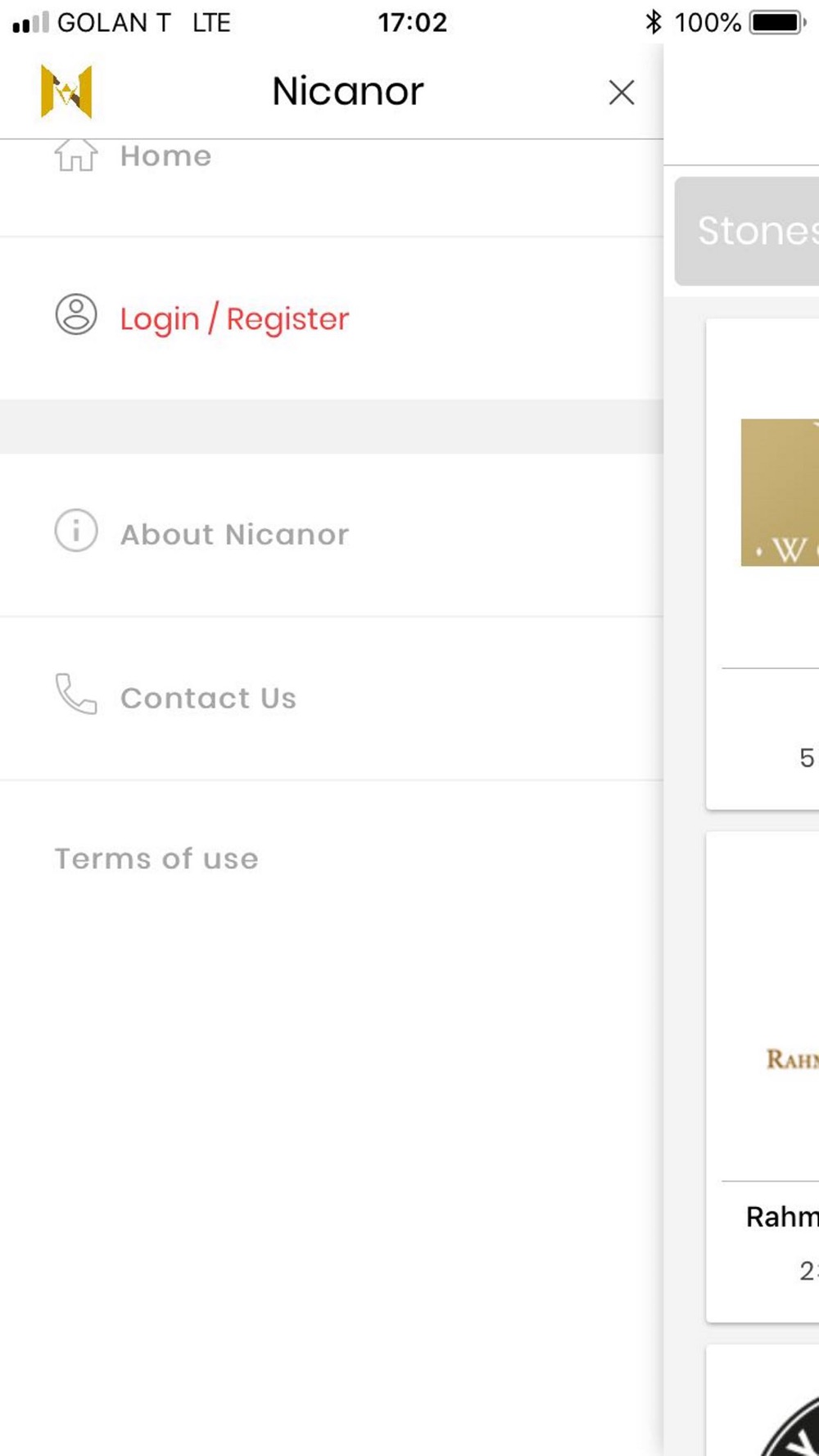Screen dimensions: 819x1456
Task: Close the side menu with the X icon
Action: 622,93
